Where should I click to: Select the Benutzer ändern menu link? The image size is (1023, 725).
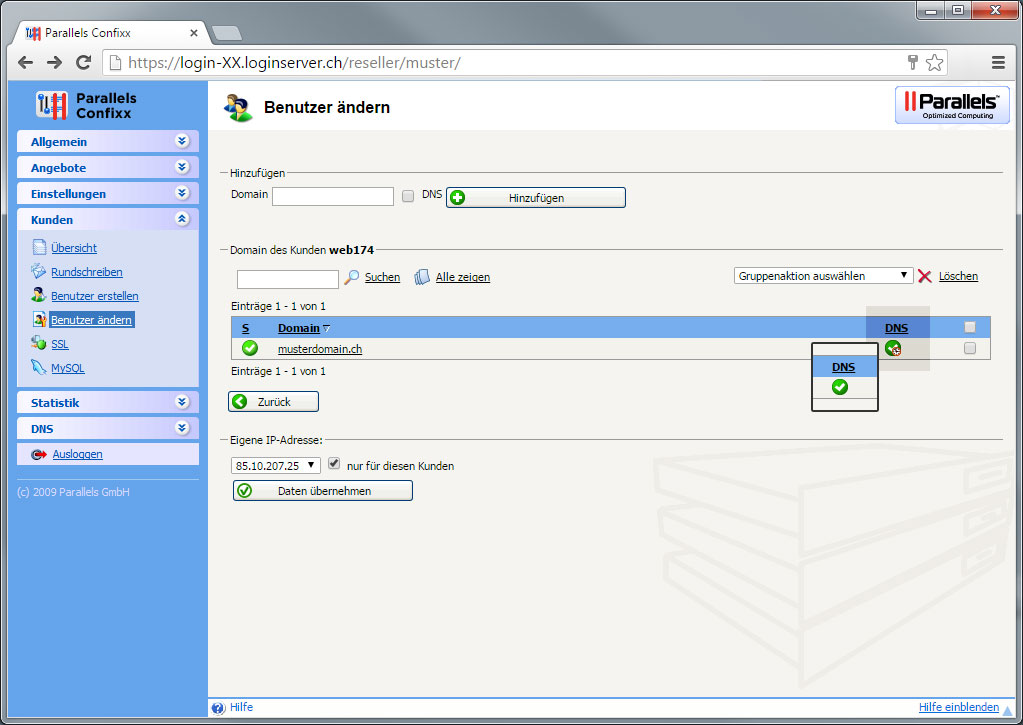click(x=91, y=320)
